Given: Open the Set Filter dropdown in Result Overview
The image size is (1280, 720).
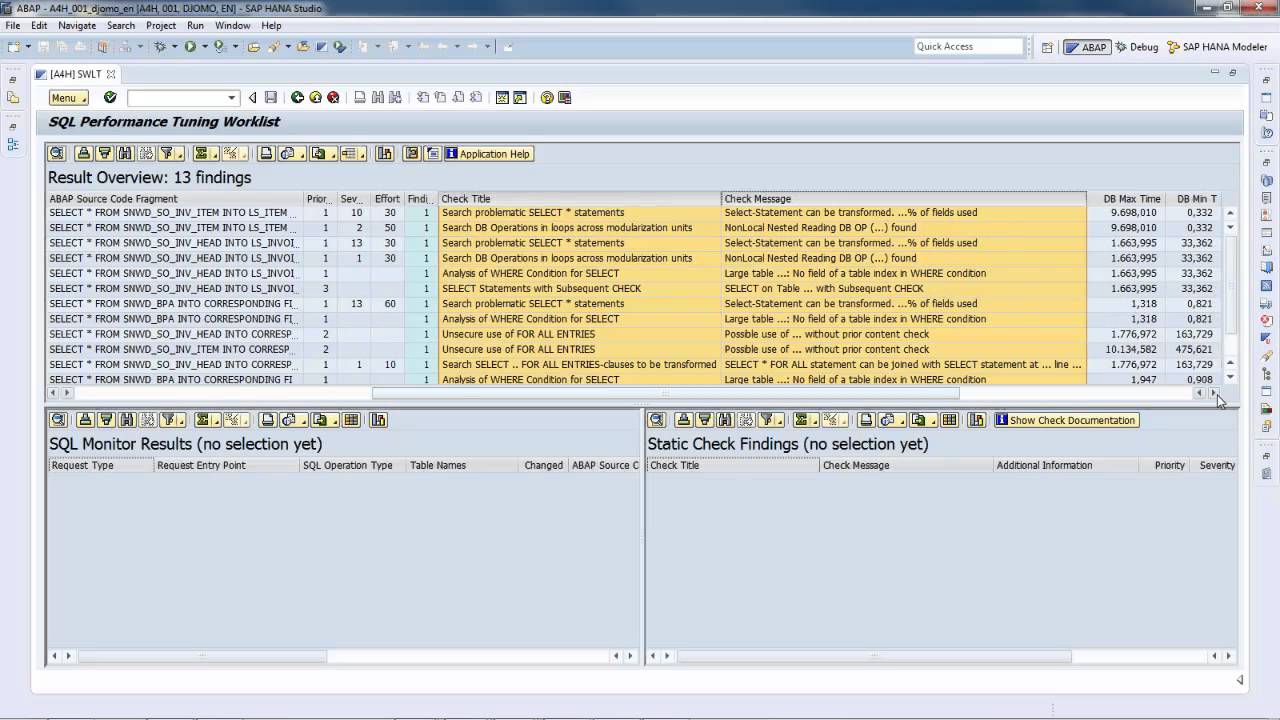Looking at the screenshot, I should (180, 154).
